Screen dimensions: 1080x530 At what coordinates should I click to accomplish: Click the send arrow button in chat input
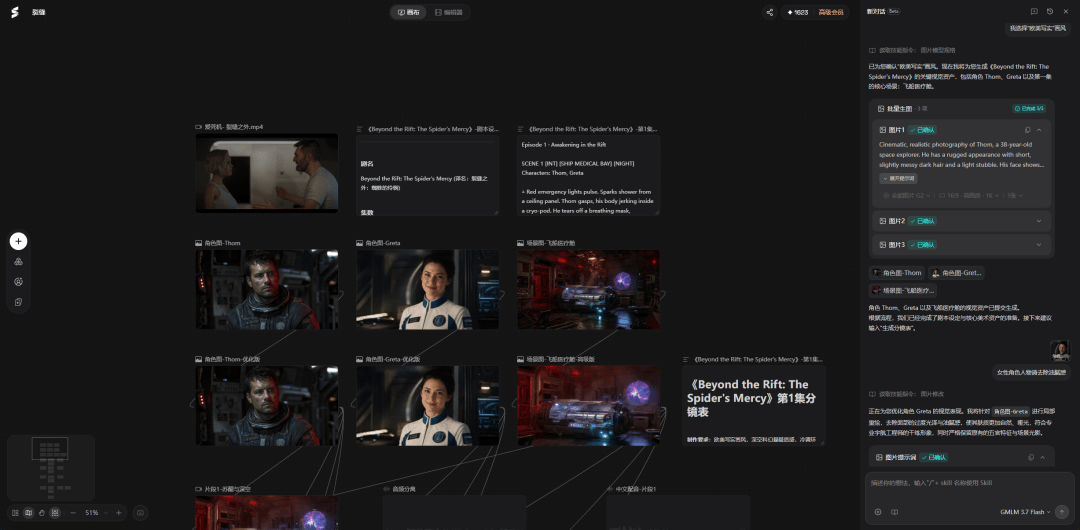(1062, 512)
